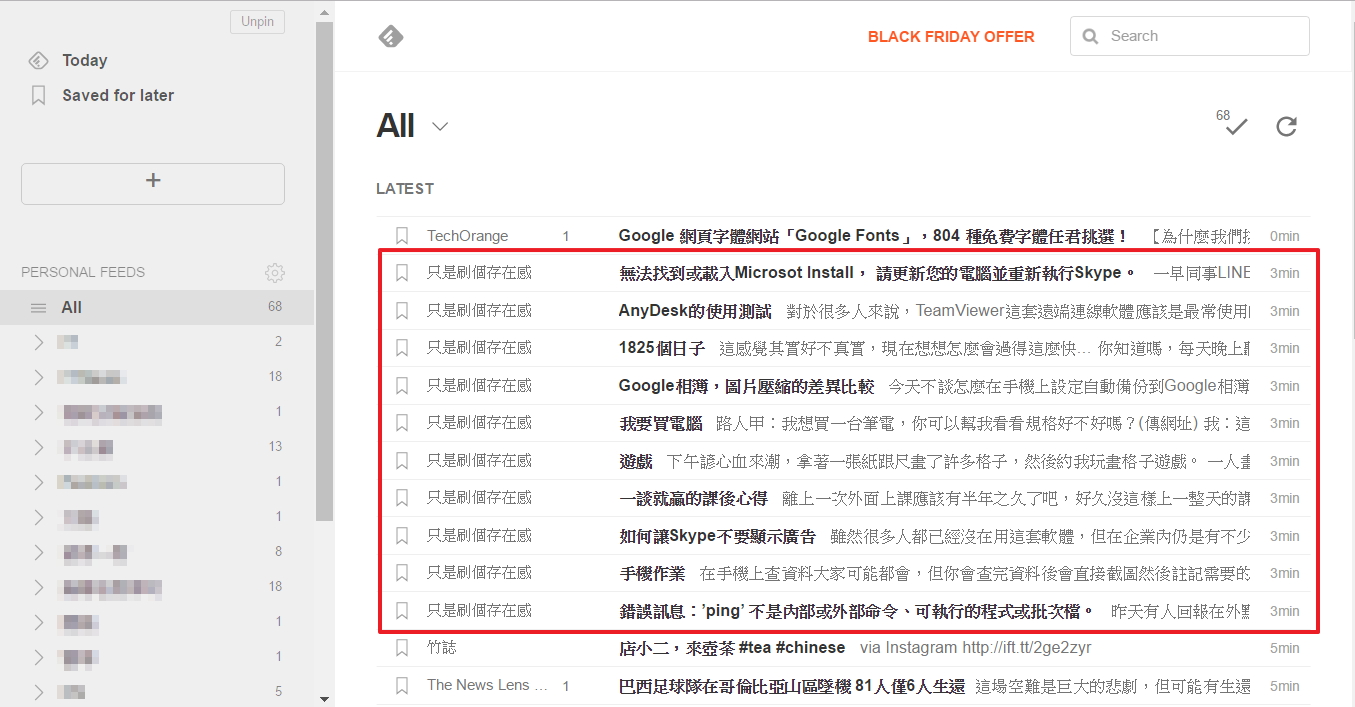Screen dimensions: 1355x707
Task: Bookmark the Google相簿 compression article
Action: click(x=402, y=386)
